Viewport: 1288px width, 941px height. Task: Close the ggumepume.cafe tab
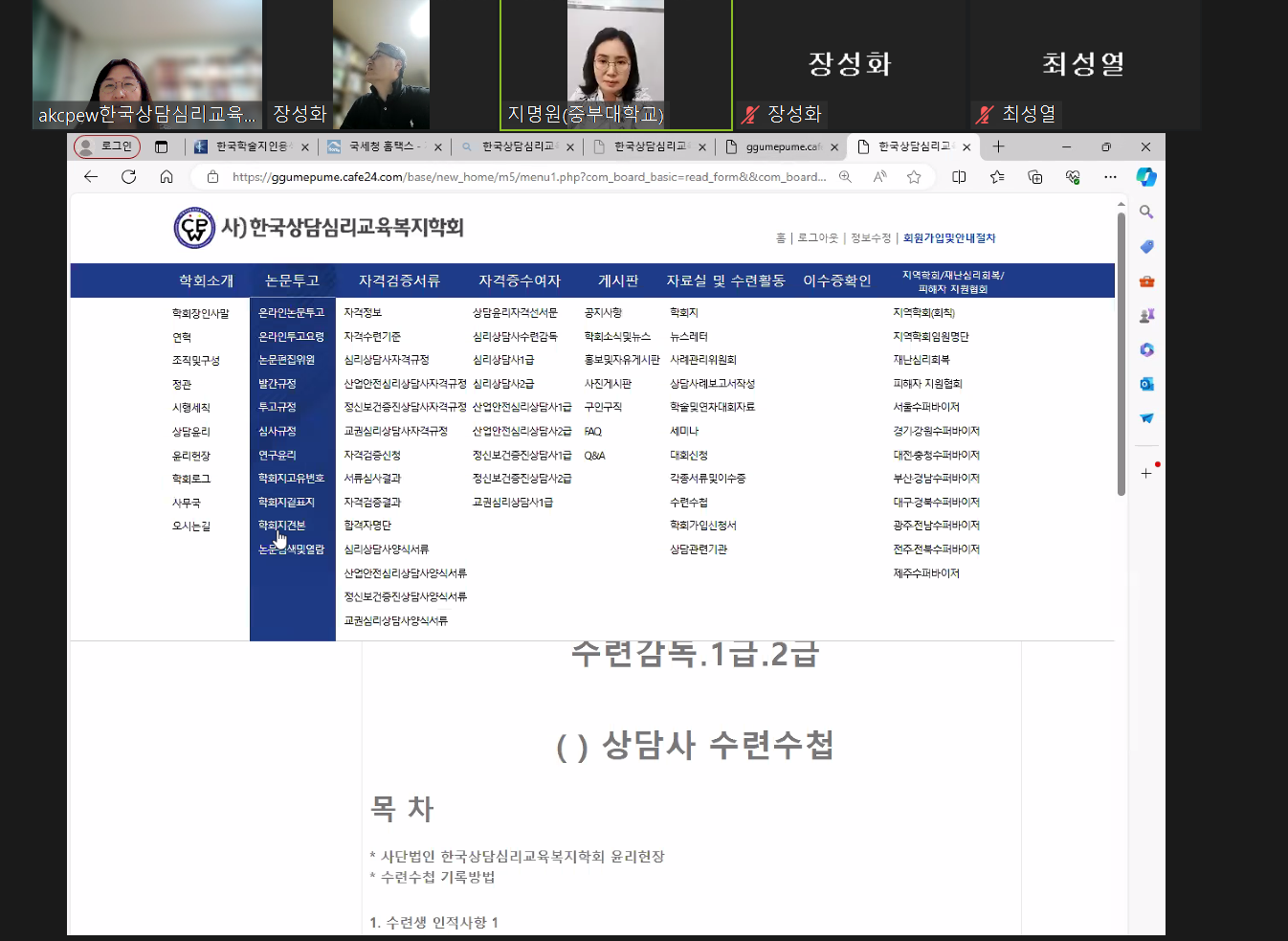(834, 146)
